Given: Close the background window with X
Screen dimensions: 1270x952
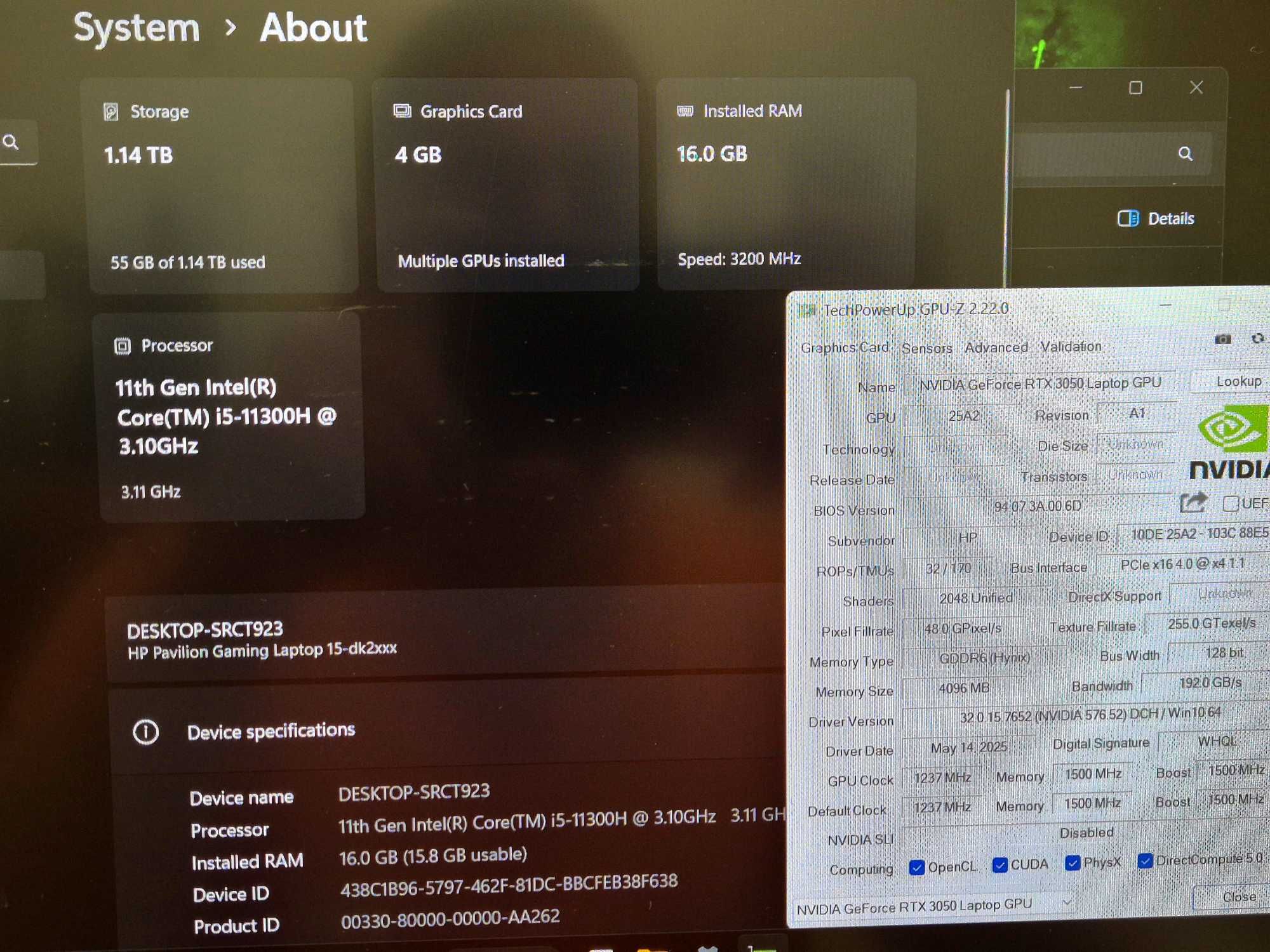Looking at the screenshot, I should click(x=1196, y=88).
